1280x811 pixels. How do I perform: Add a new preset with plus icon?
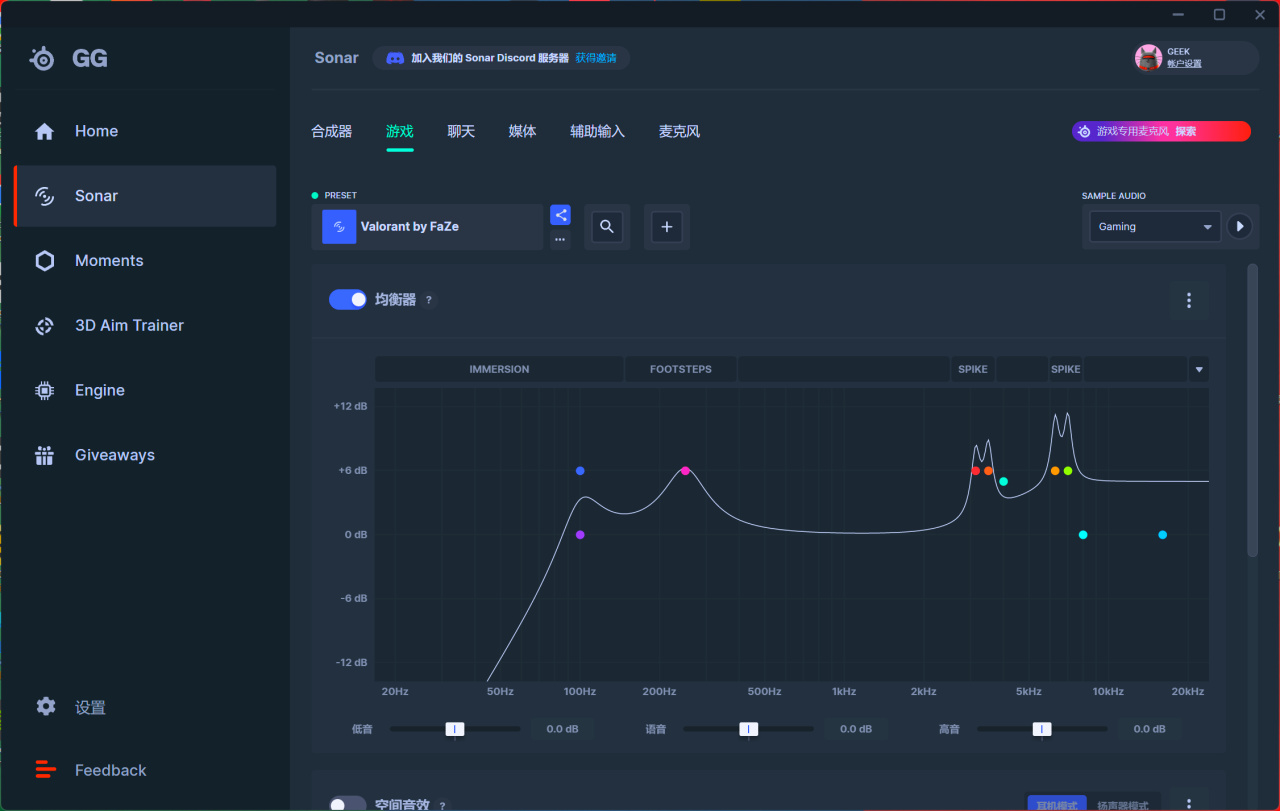[667, 227]
